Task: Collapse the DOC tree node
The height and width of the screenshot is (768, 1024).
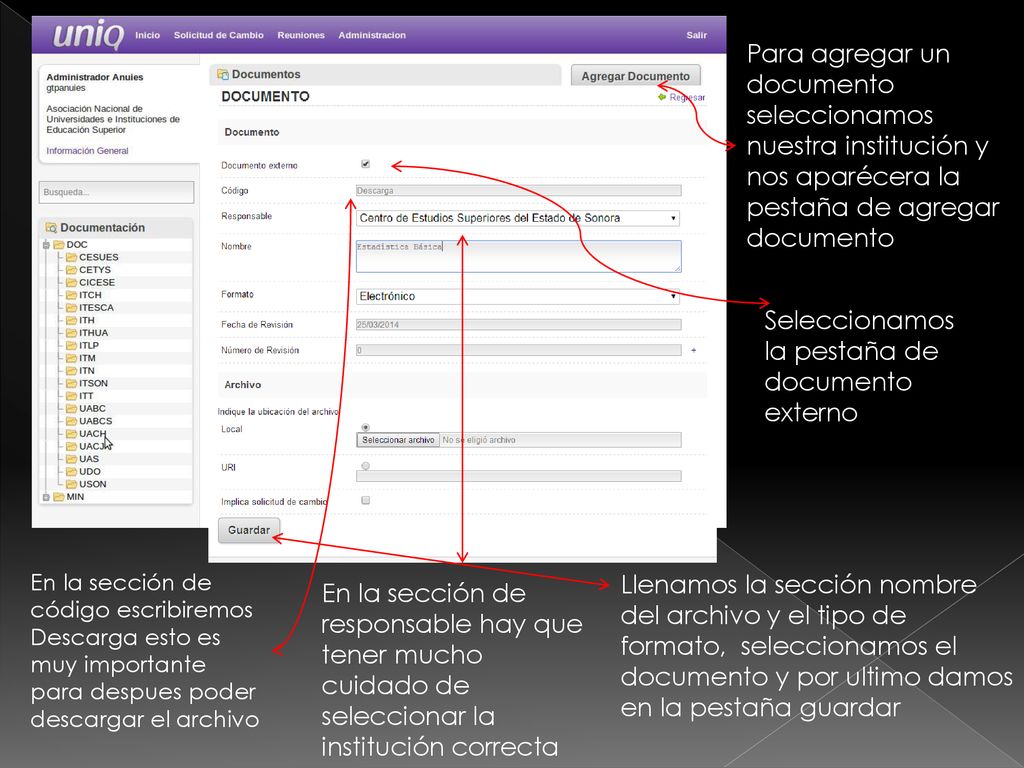Action: [46, 245]
